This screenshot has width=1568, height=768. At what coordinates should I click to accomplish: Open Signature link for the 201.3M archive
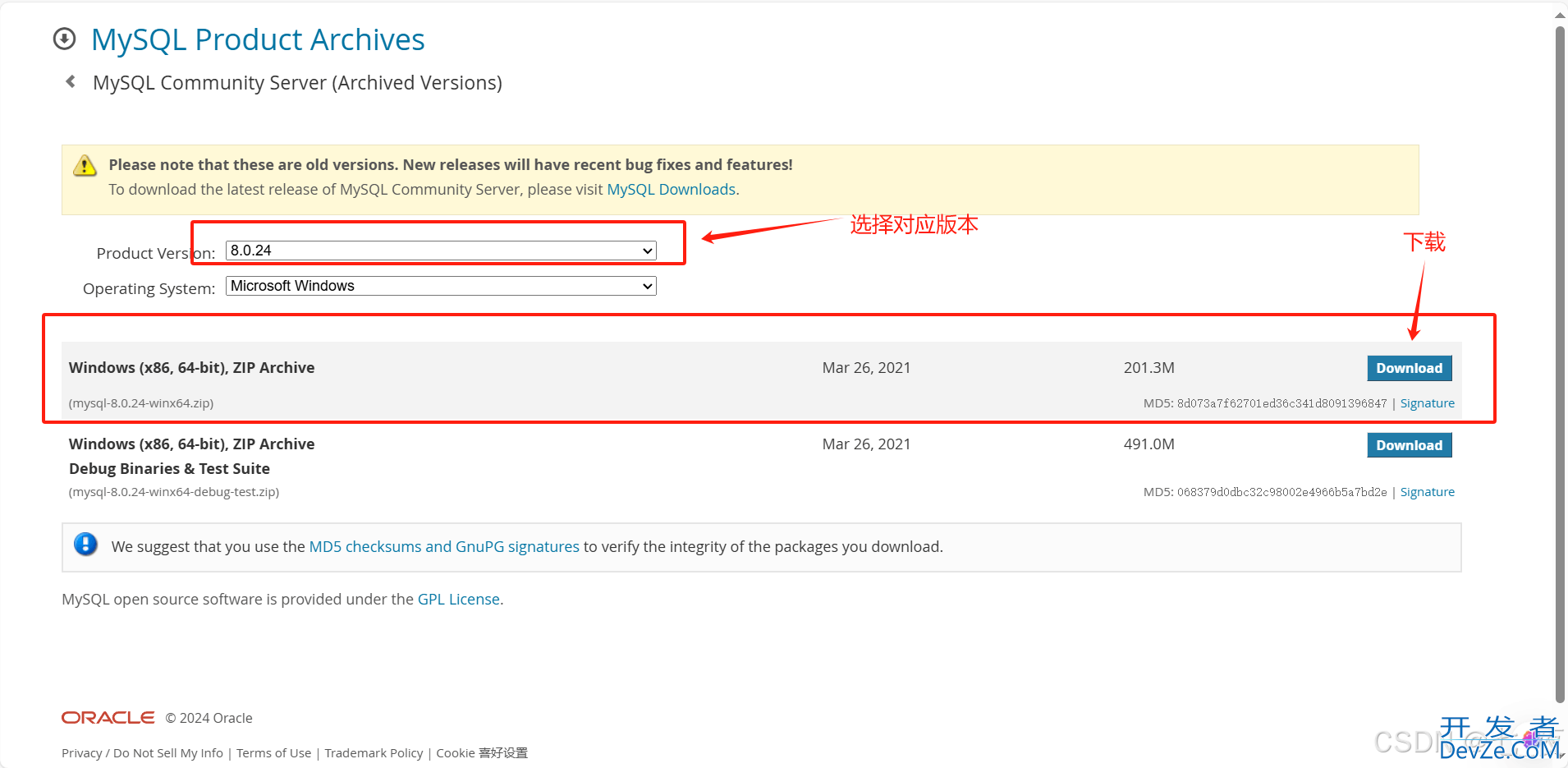(x=1427, y=403)
